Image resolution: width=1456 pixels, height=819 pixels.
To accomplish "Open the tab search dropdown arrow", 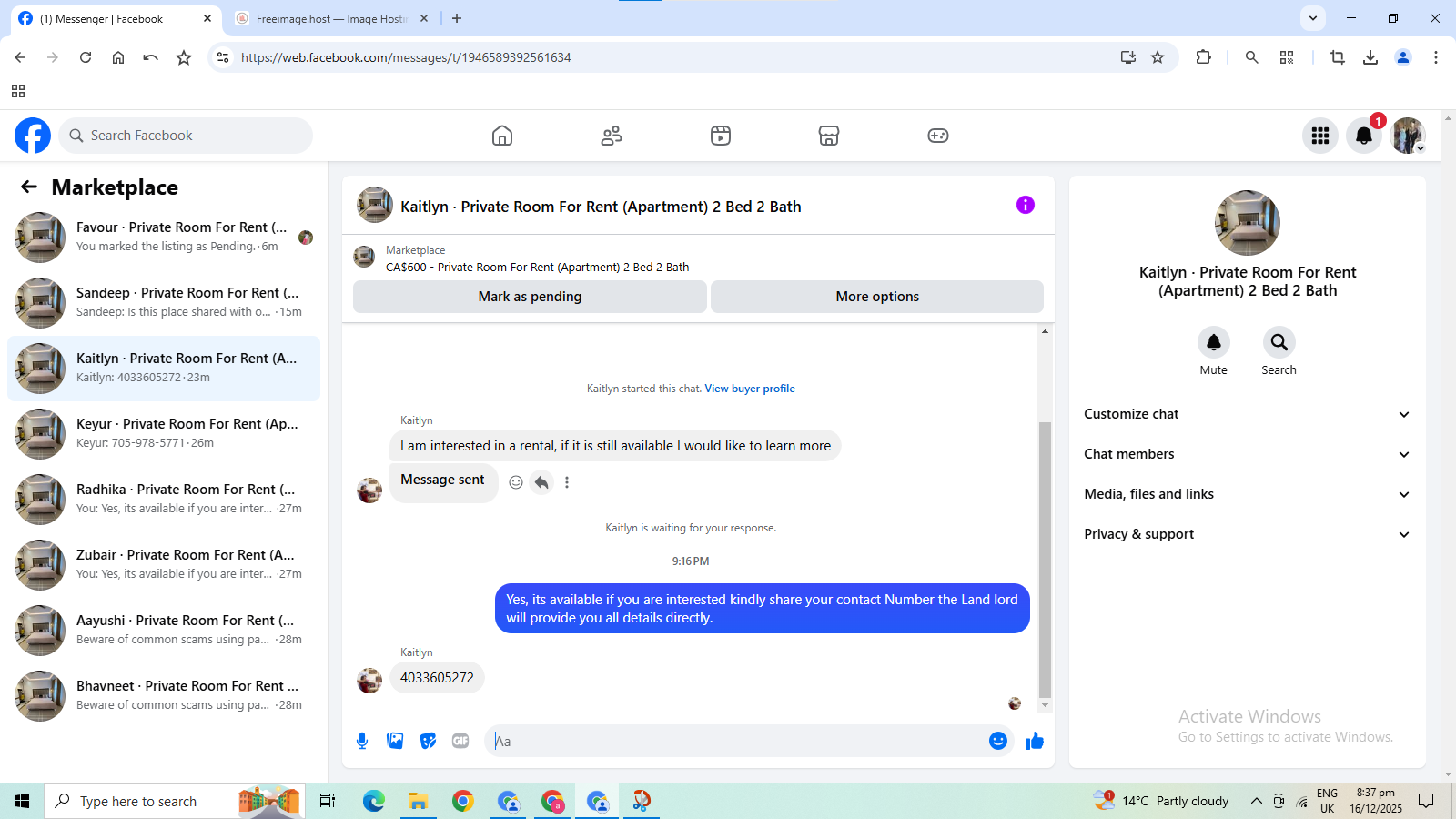I will 1313,18.
